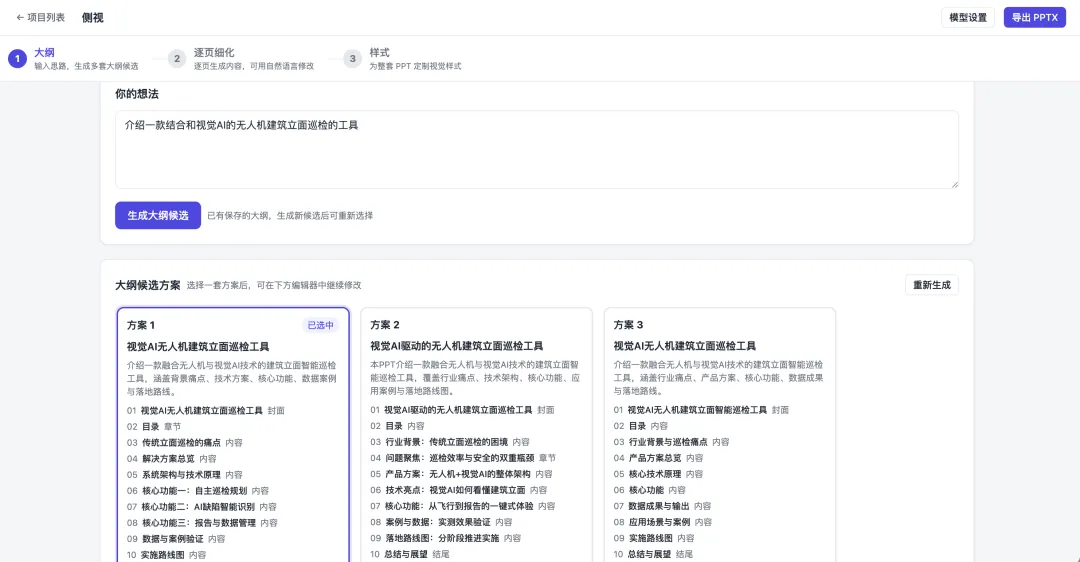Select 方案 1 card title
Viewport: 1080px width, 562px height.
point(141,325)
